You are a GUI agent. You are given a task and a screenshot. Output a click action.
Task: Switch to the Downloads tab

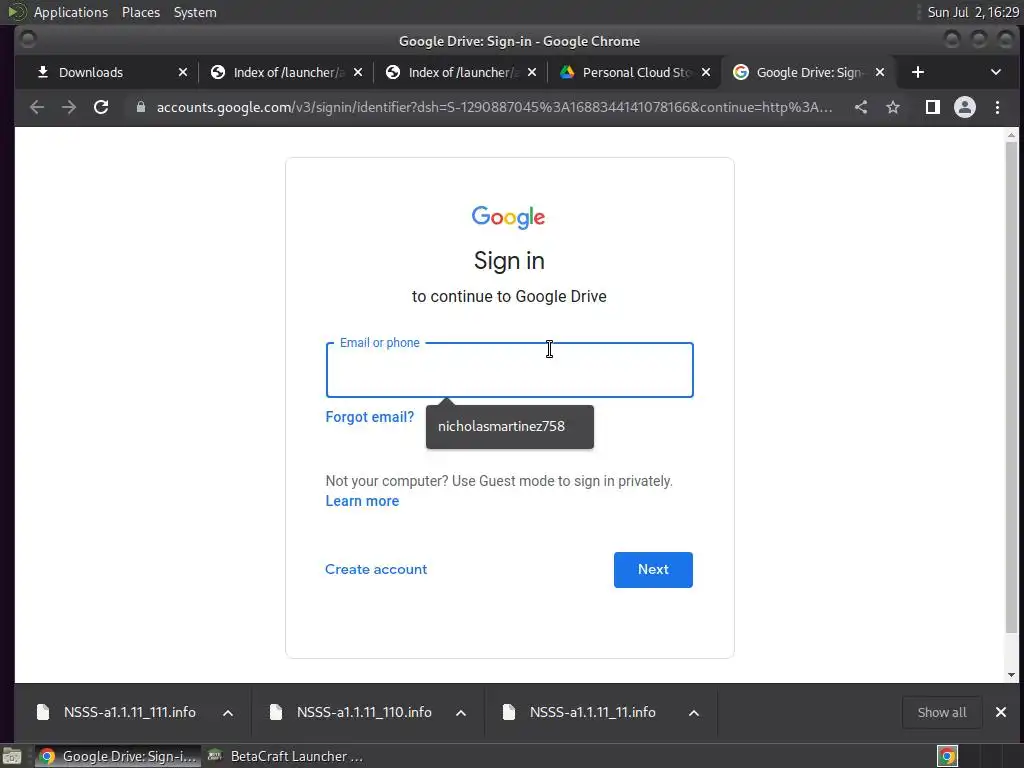pos(91,72)
